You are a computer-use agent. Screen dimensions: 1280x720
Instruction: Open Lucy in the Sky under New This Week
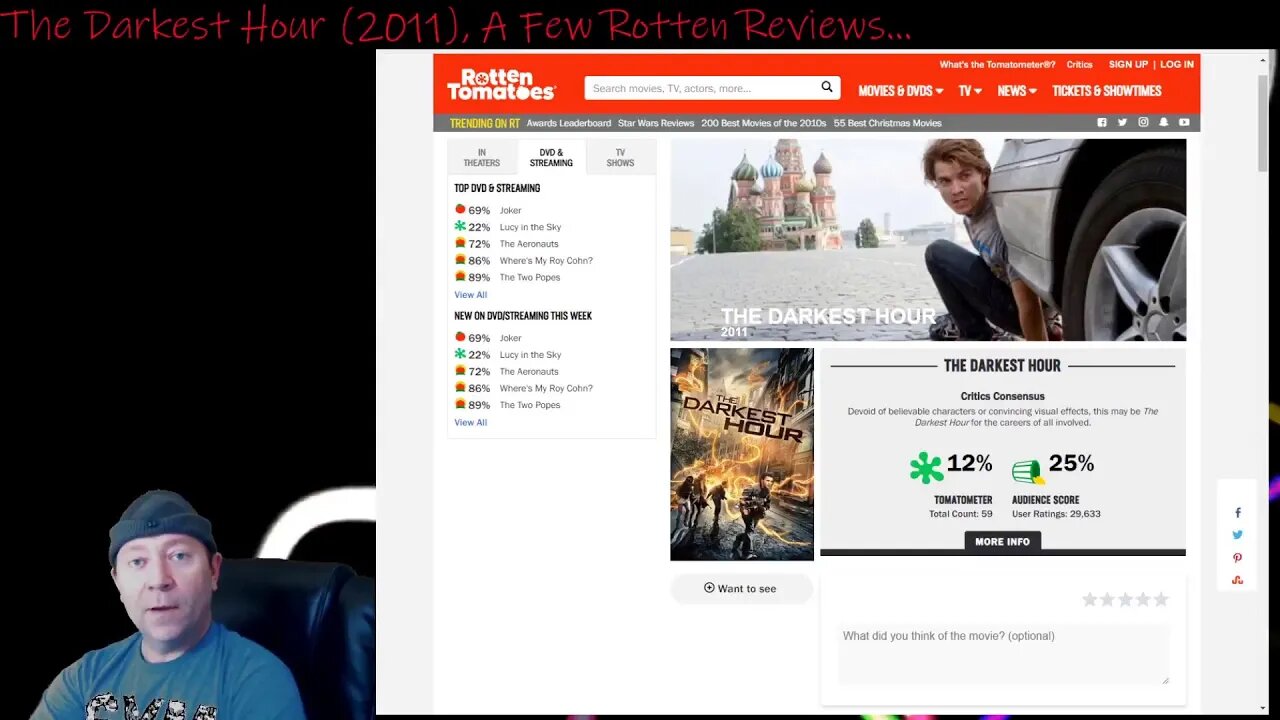[x=530, y=355]
